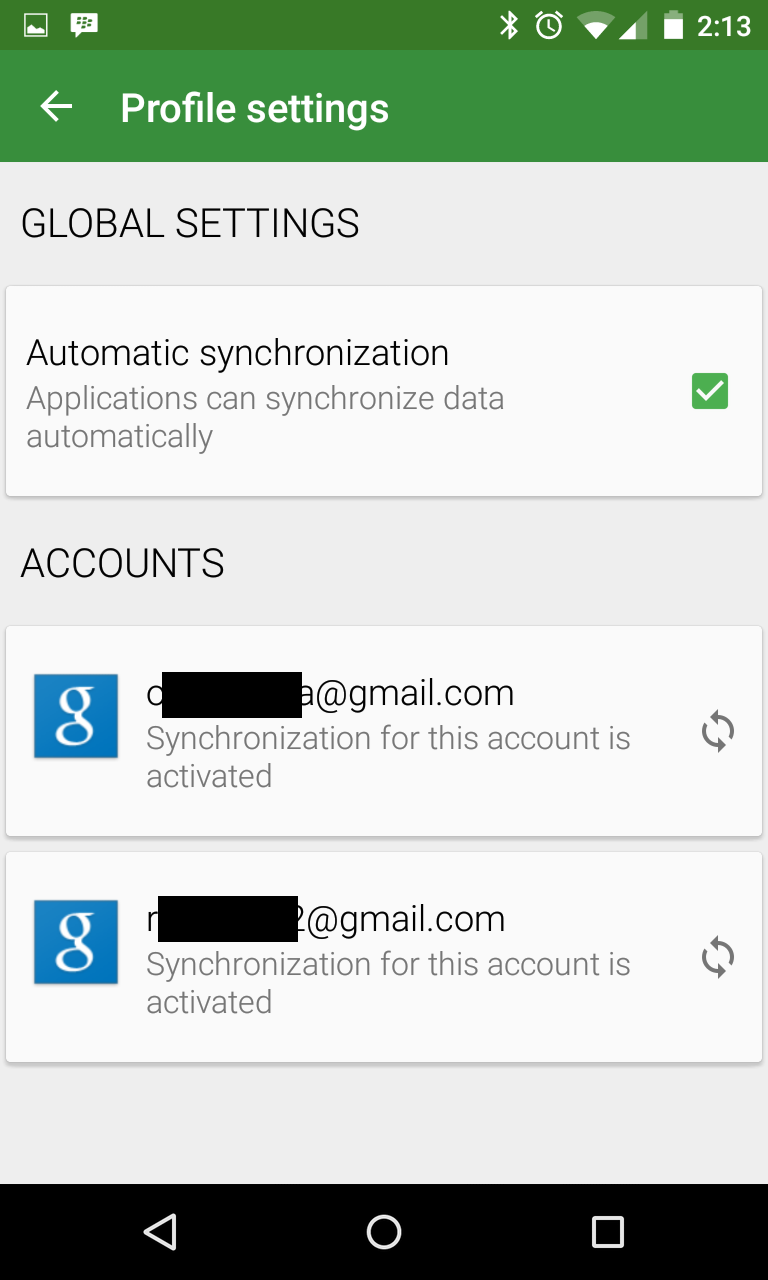Tap the BBM notification icon in the status bar
Image resolution: width=768 pixels, height=1280 pixels.
[x=84, y=25]
